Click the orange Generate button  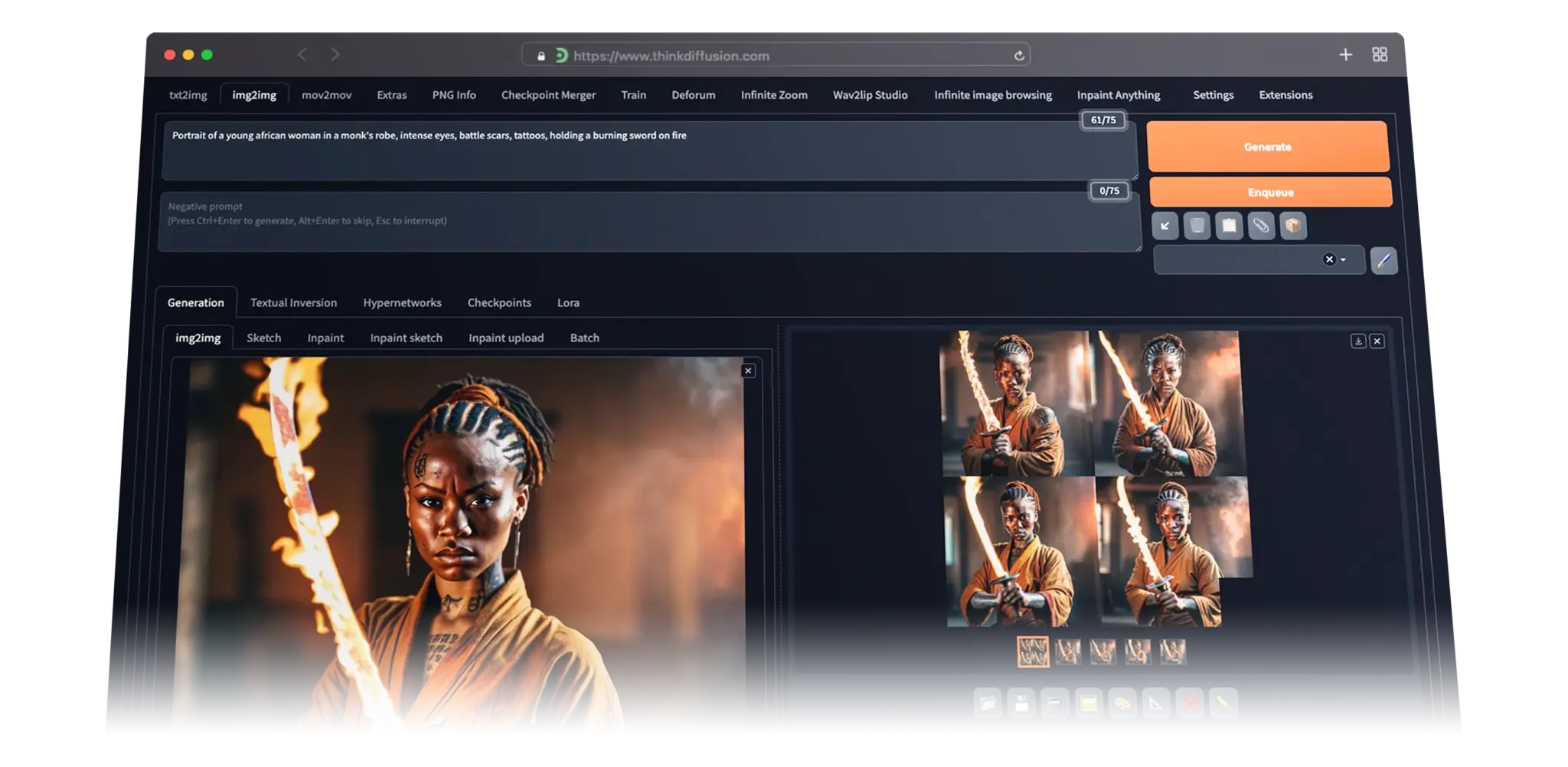pyautogui.click(x=1268, y=146)
